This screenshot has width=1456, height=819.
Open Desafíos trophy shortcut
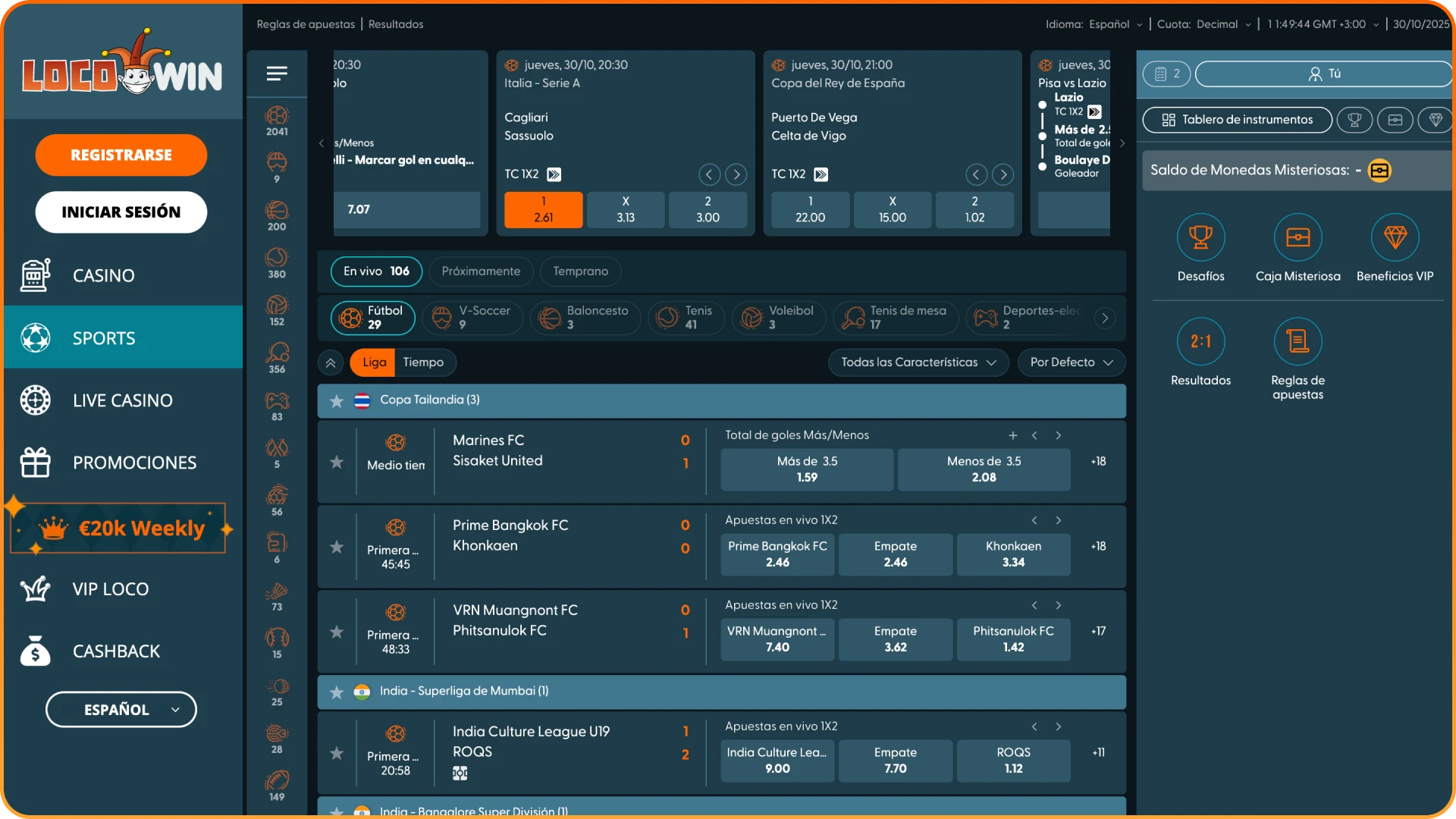click(x=1200, y=237)
